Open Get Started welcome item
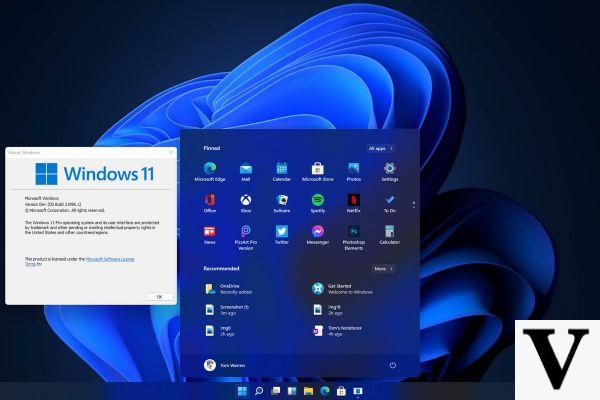Screen dimensions: 600x400 pyautogui.click(x=342, y=289)
